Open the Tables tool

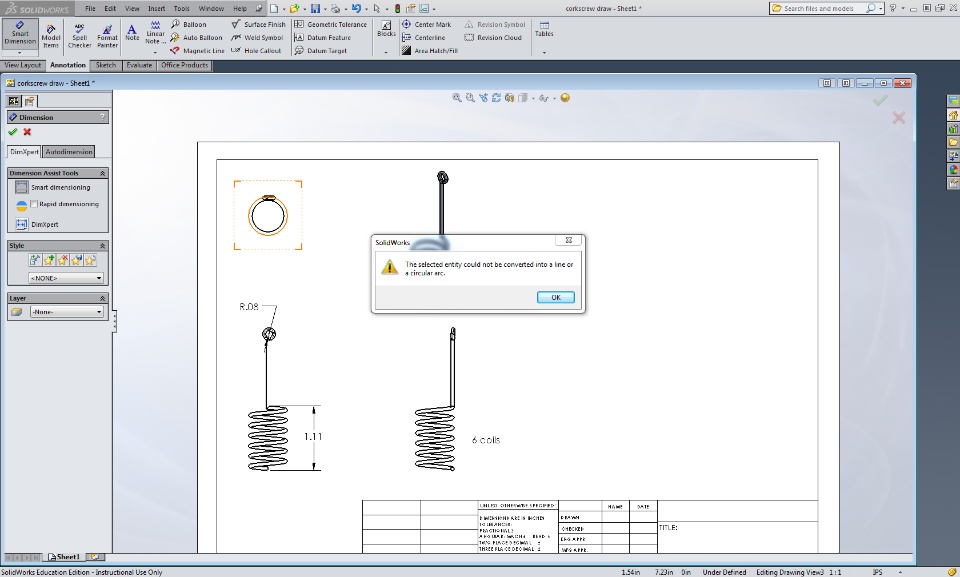544,29
